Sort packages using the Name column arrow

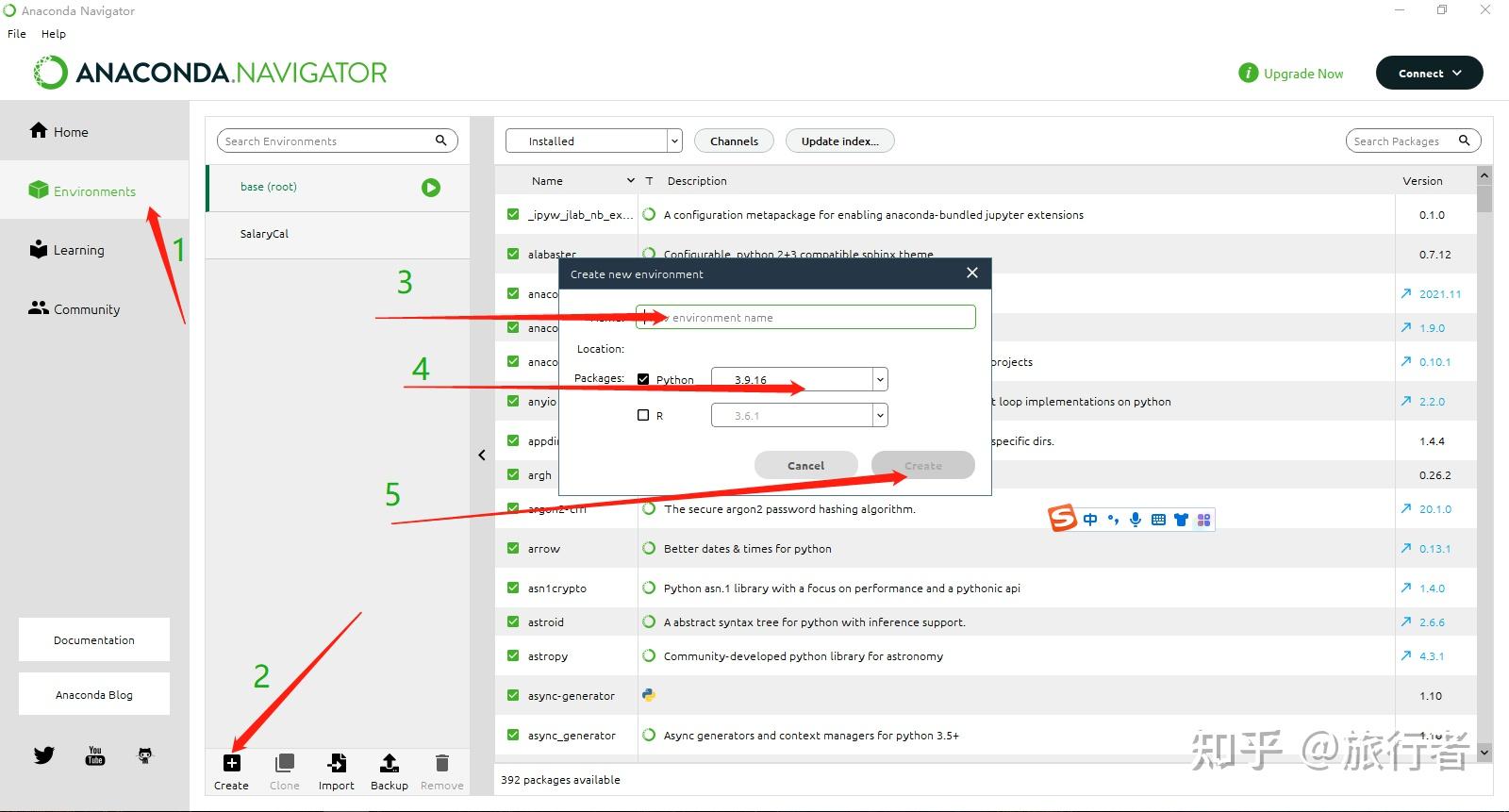coord(631,181)
